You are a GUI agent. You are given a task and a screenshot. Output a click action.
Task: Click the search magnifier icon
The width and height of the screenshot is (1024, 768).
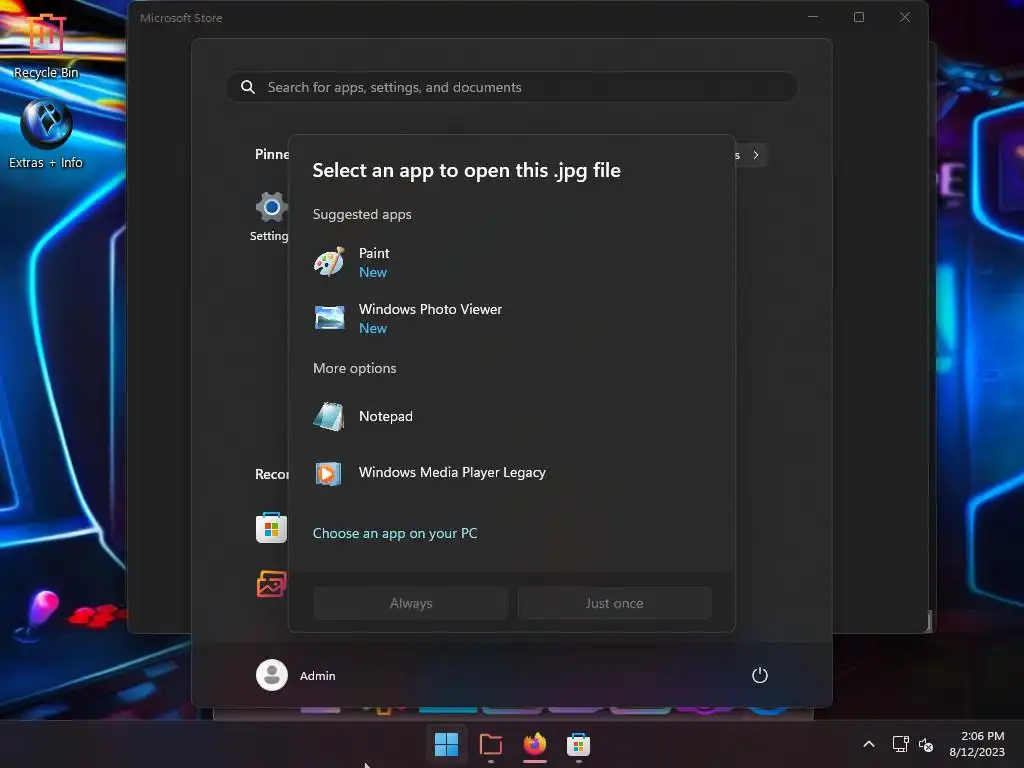(248, 87)
